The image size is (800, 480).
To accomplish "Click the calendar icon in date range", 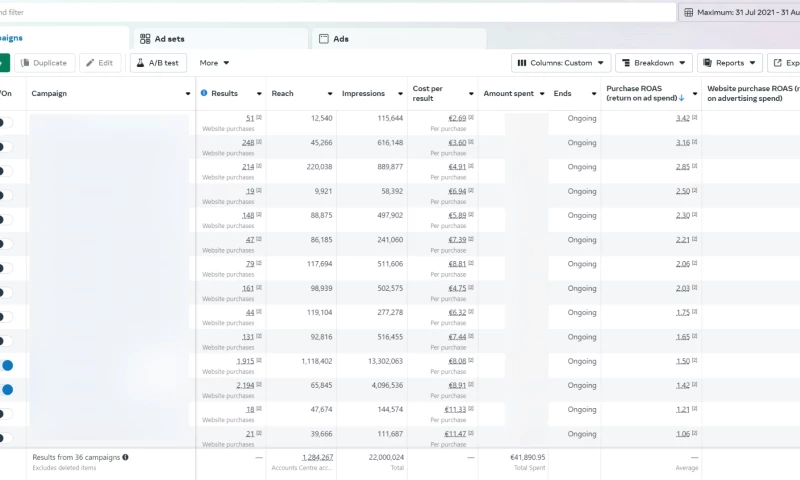I will tap(688, 13).
